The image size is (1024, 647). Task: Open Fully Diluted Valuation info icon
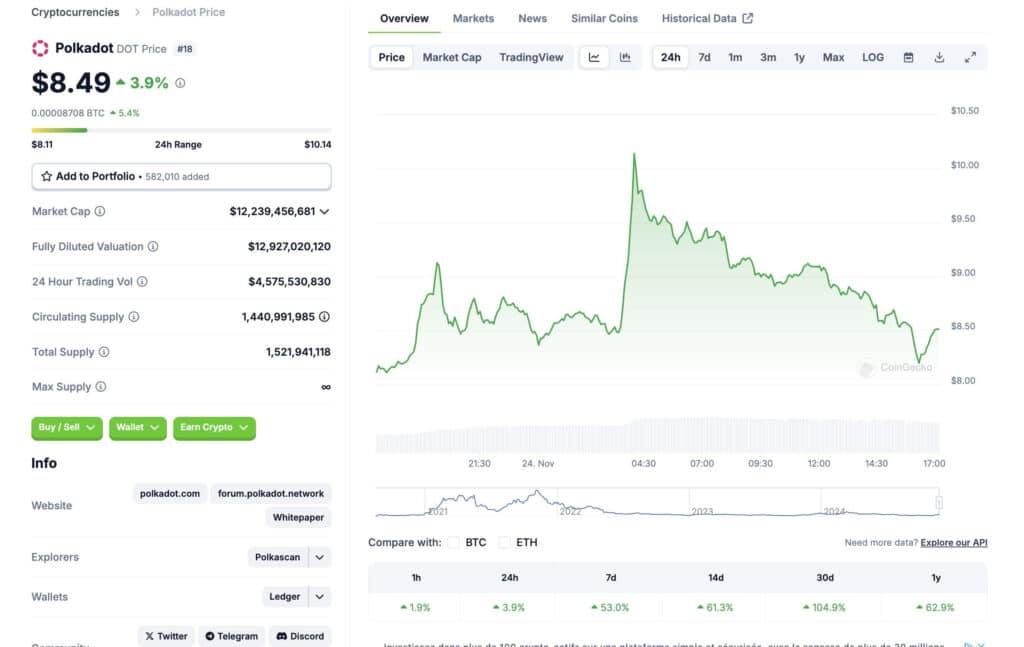[153, 247]
